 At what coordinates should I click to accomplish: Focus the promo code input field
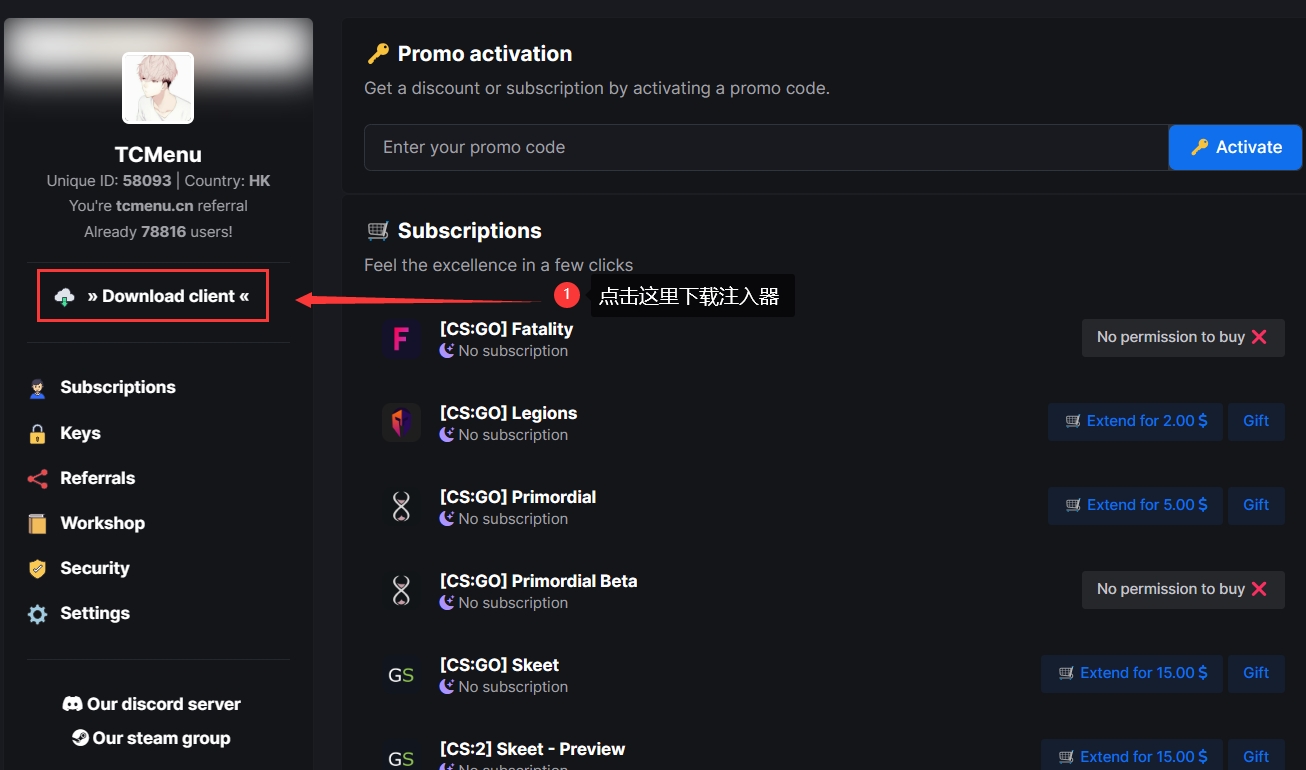point(766,148)
